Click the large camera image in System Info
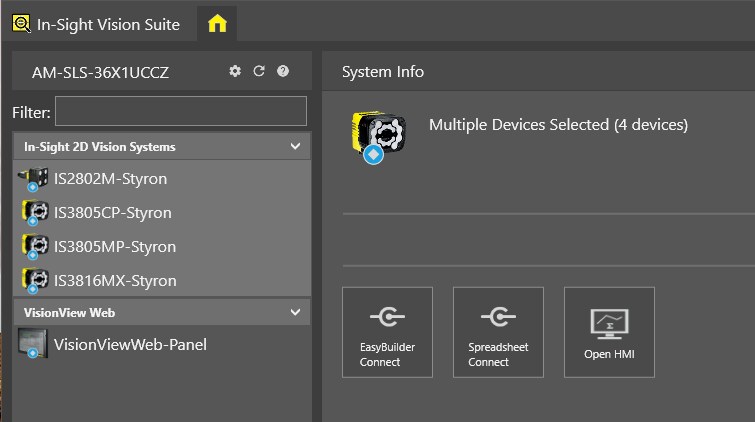The height and width of the screenshot is (422, 755). [378, 137]
